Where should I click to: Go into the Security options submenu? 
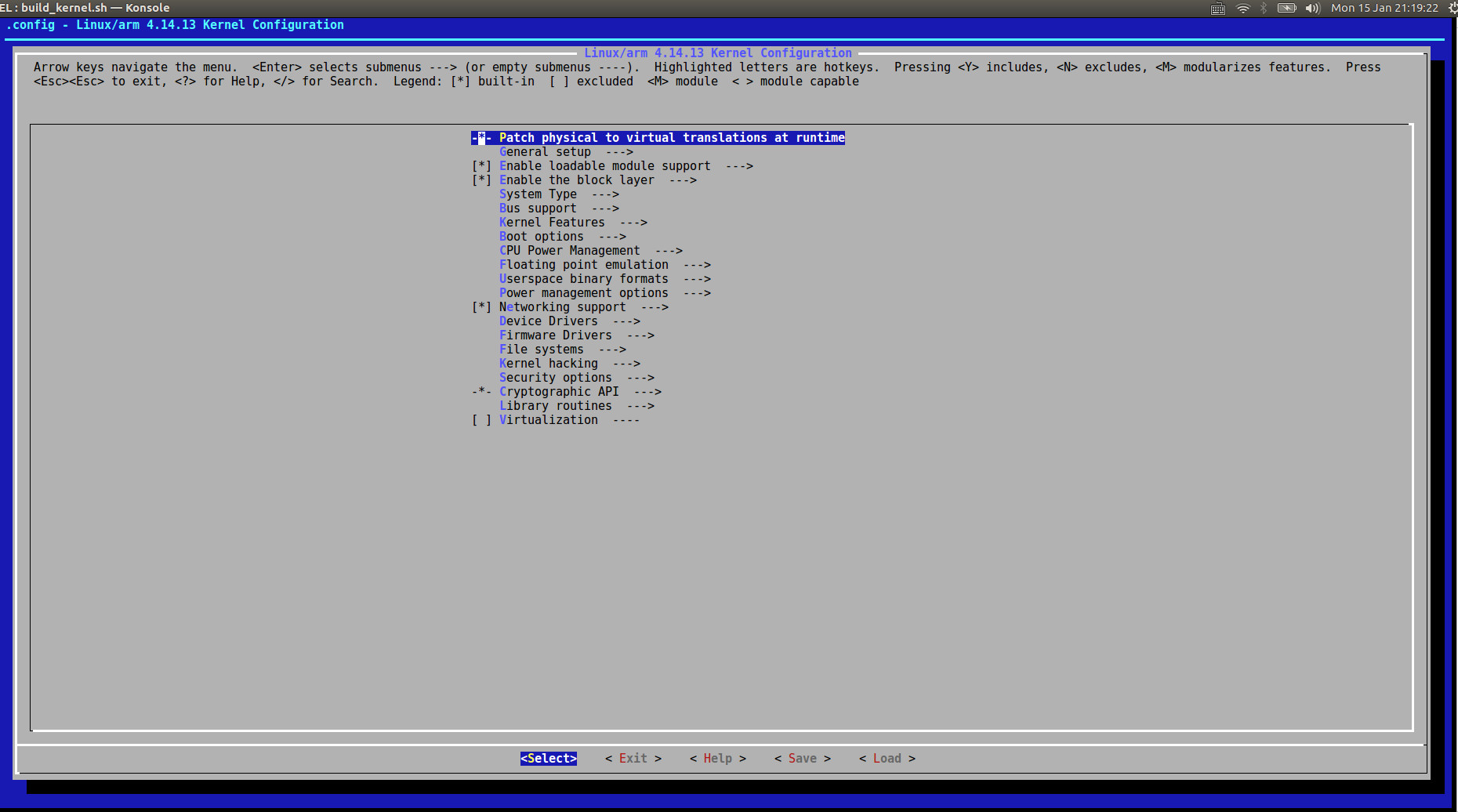[577, 378]
